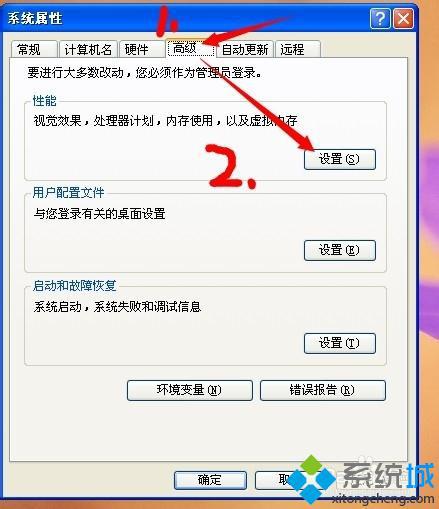This screenshot has height=509, width=439.
Task: Click the 性能 group box label
Action: pos(44,101)
